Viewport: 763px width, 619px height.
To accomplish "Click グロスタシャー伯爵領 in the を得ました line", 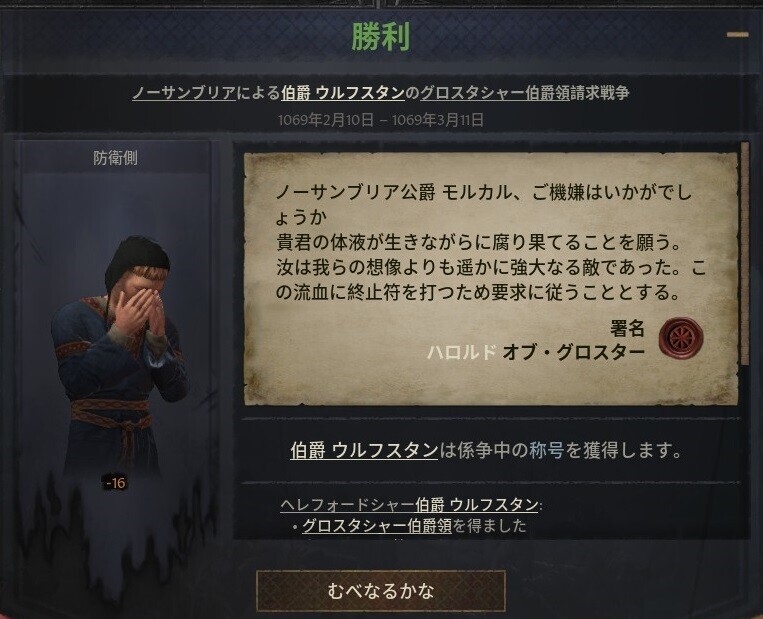I will (377, 526).
